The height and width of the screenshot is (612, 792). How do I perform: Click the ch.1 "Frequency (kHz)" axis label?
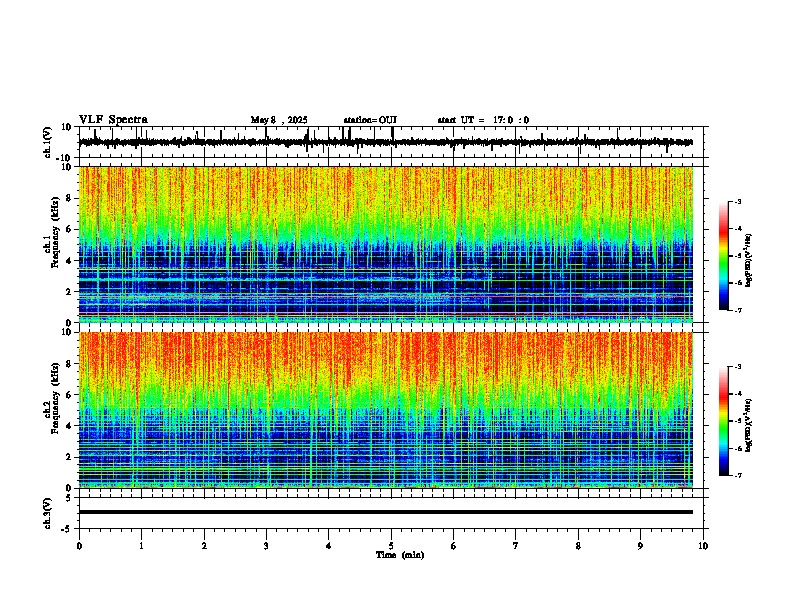(55, 232)
